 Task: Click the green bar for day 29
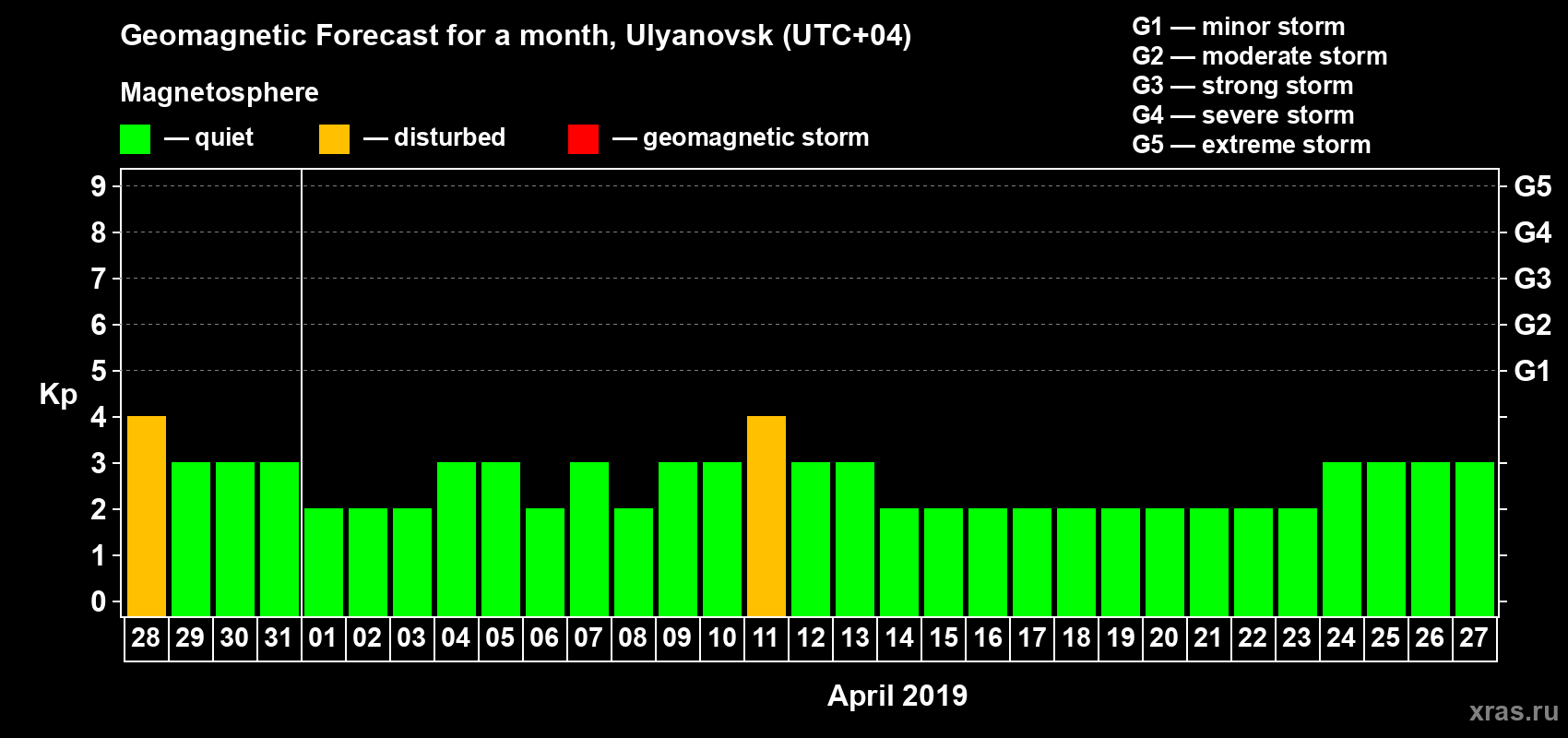coord(191,540)
